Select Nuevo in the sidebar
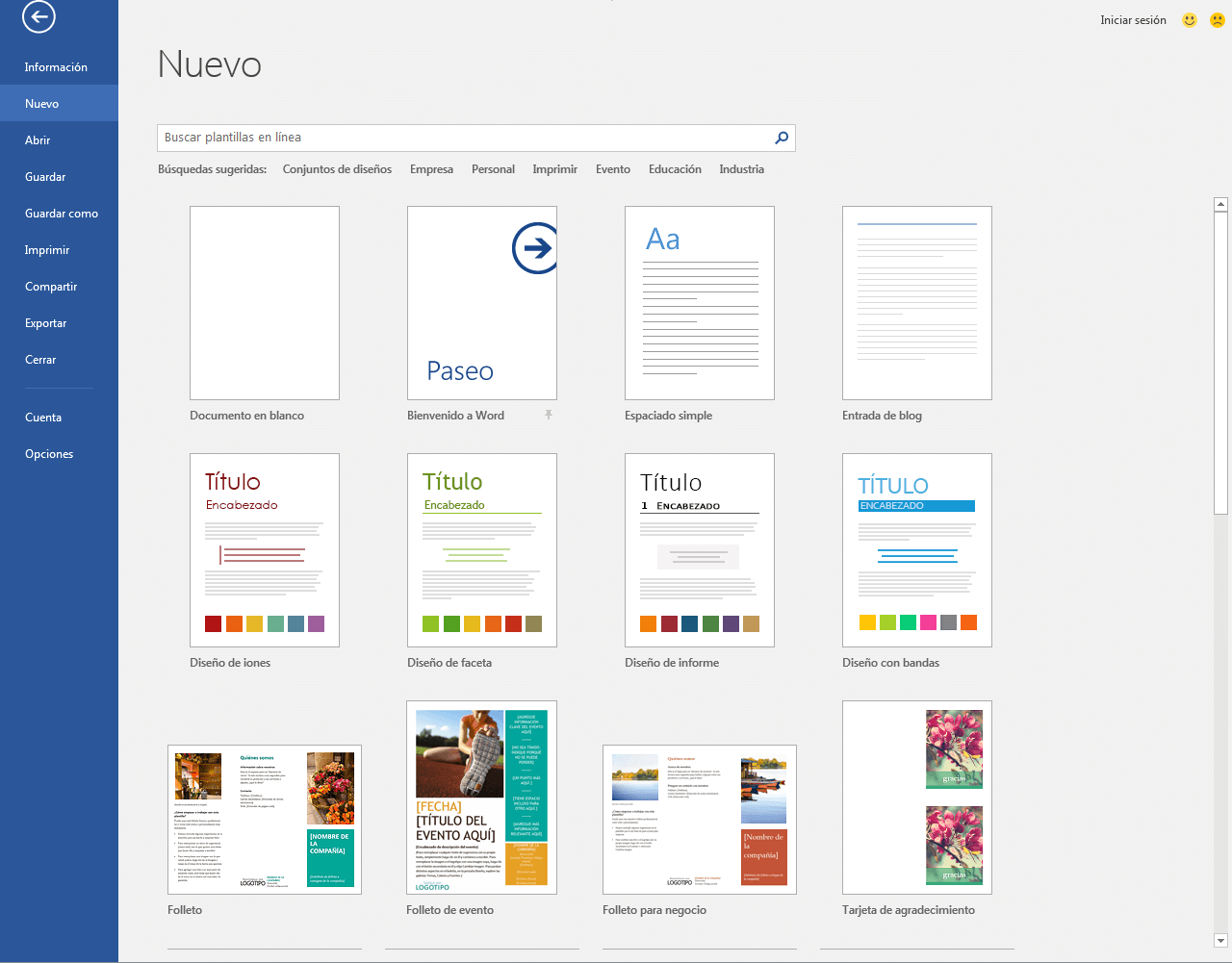Screen dimensions: 1232x963 (59, 104)
